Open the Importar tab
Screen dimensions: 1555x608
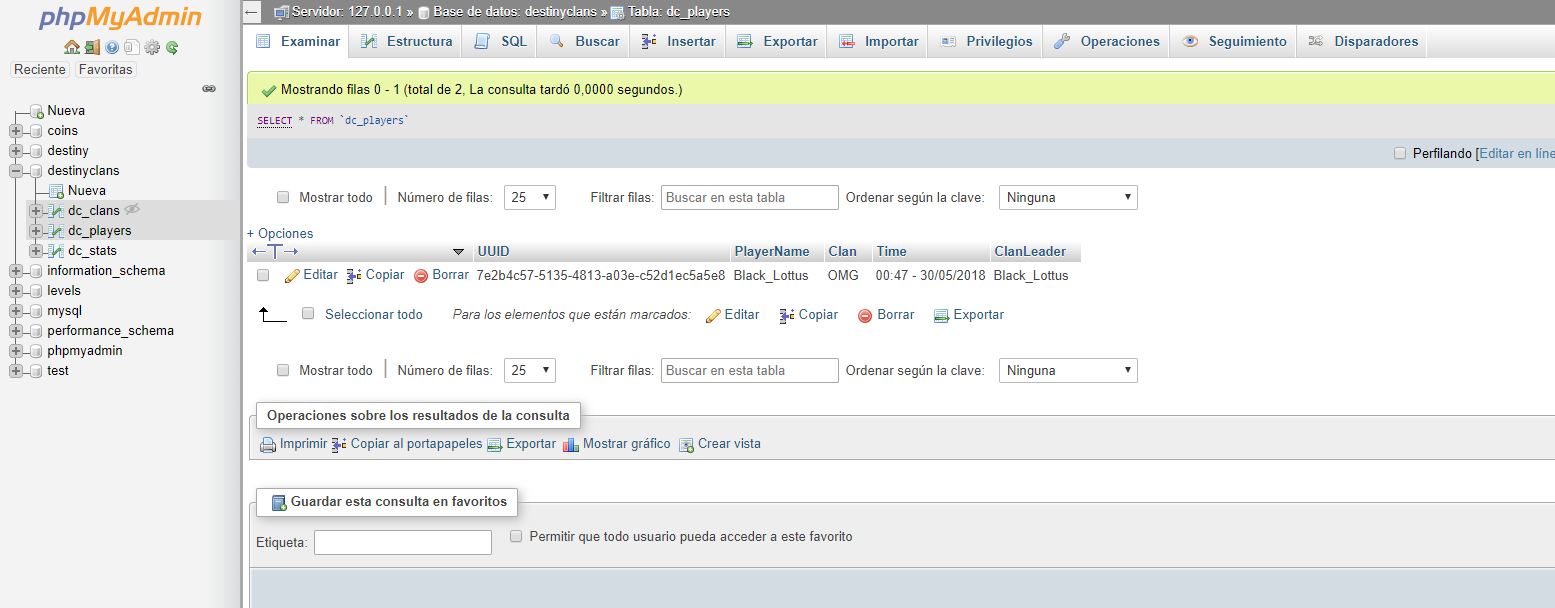point(879,41)
